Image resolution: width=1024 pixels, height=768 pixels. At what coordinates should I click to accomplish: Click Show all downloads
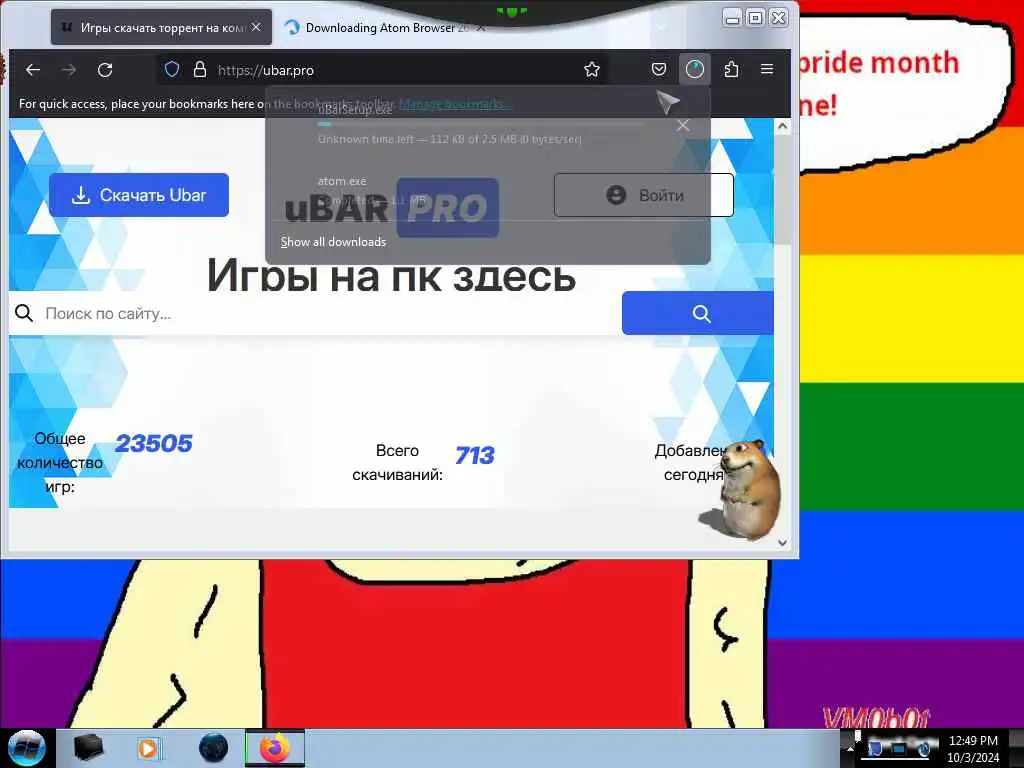333,242
